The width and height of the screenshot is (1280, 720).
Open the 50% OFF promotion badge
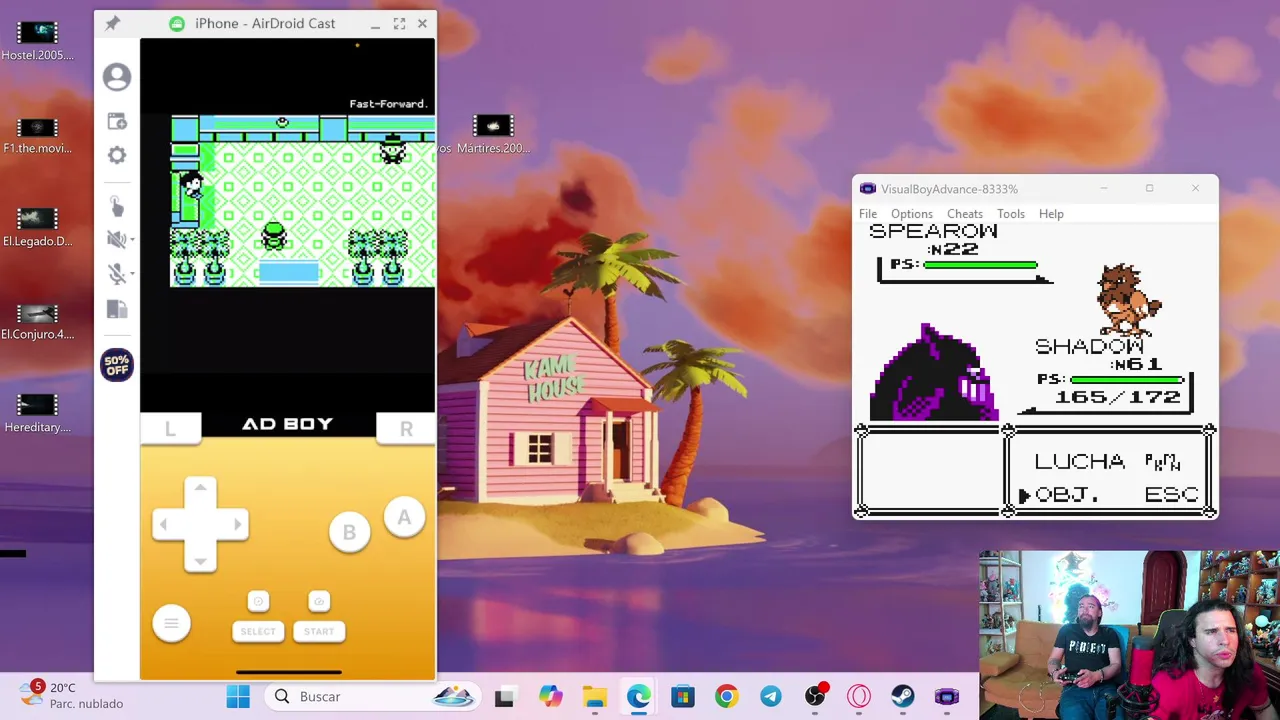(117, 365)
